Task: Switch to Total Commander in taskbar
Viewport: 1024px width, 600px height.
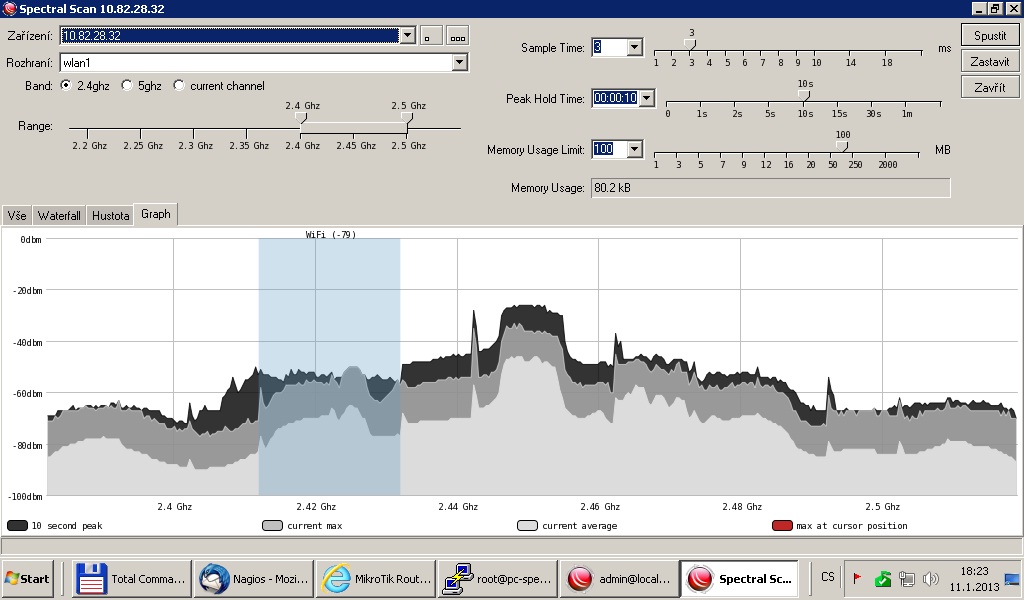Action: click(x=132, y=578)
